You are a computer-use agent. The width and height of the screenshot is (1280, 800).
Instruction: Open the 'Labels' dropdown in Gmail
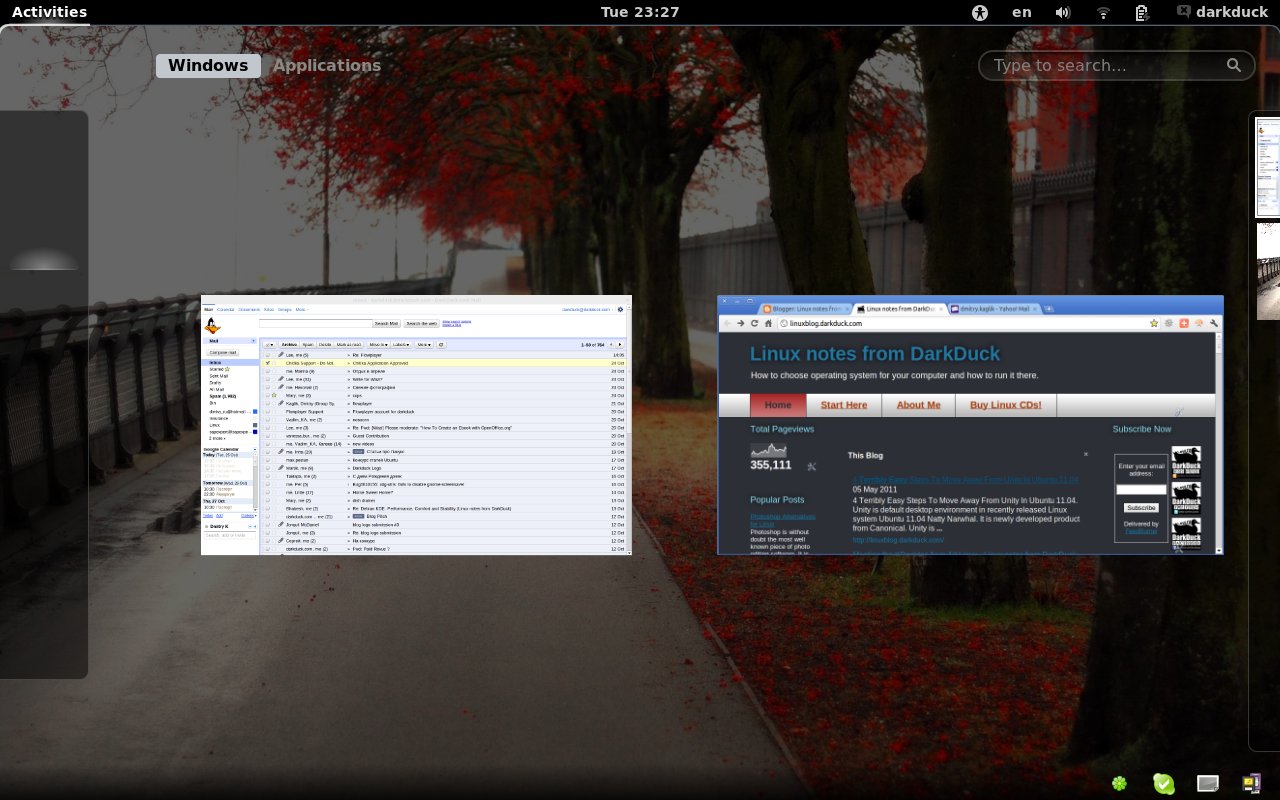[402, 344]
